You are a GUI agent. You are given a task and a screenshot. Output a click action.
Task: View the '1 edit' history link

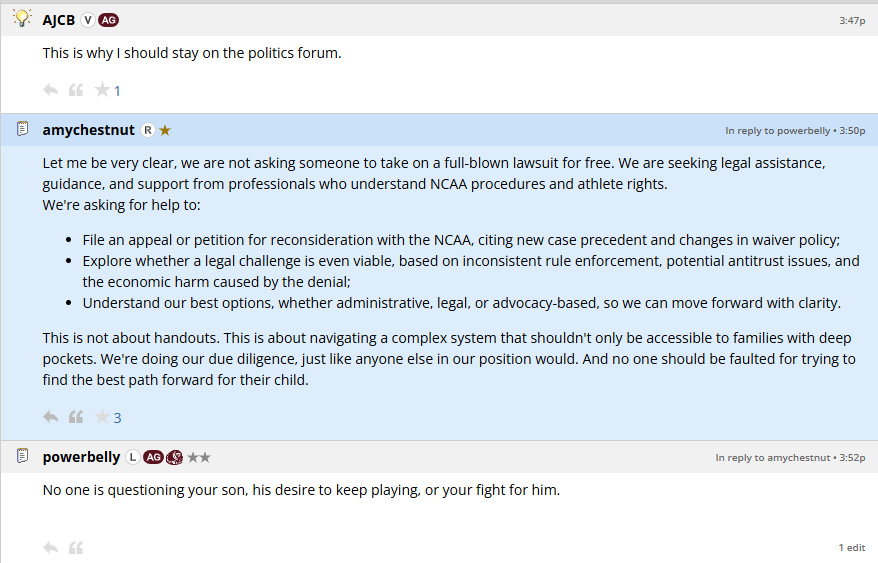click(x=852, y=547)
